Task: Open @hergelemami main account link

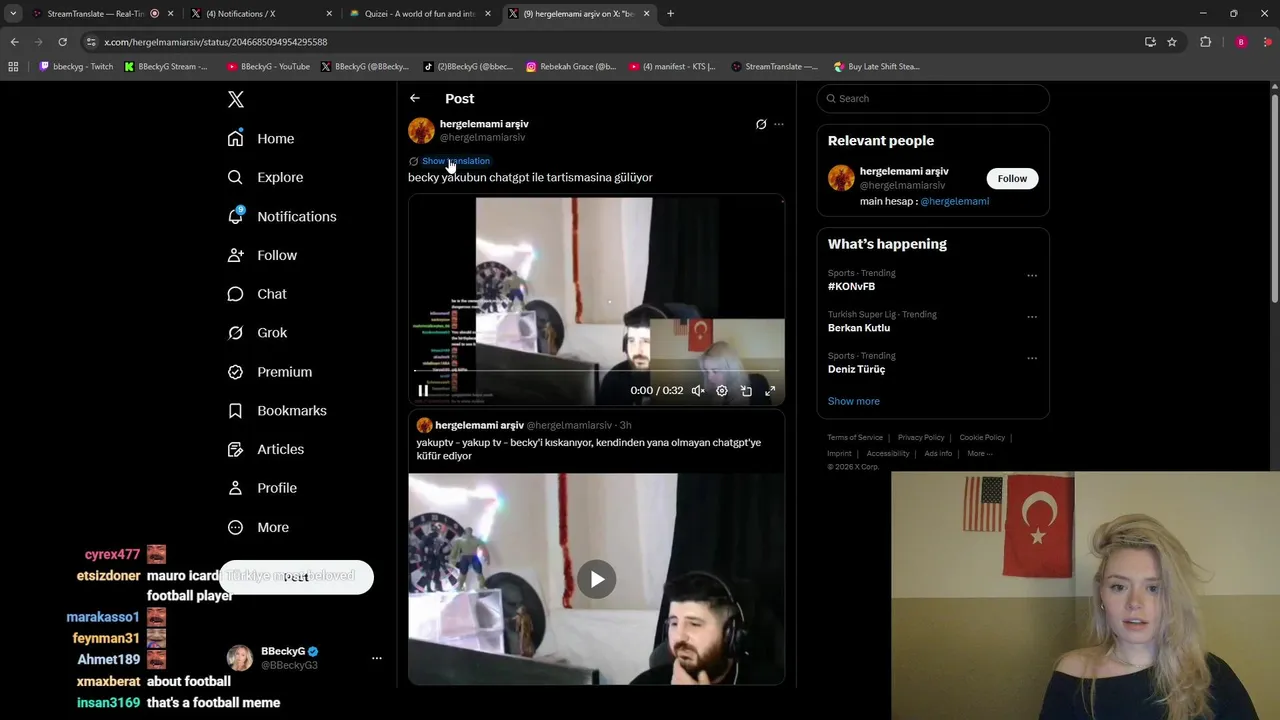Action: tap(954, 201)
